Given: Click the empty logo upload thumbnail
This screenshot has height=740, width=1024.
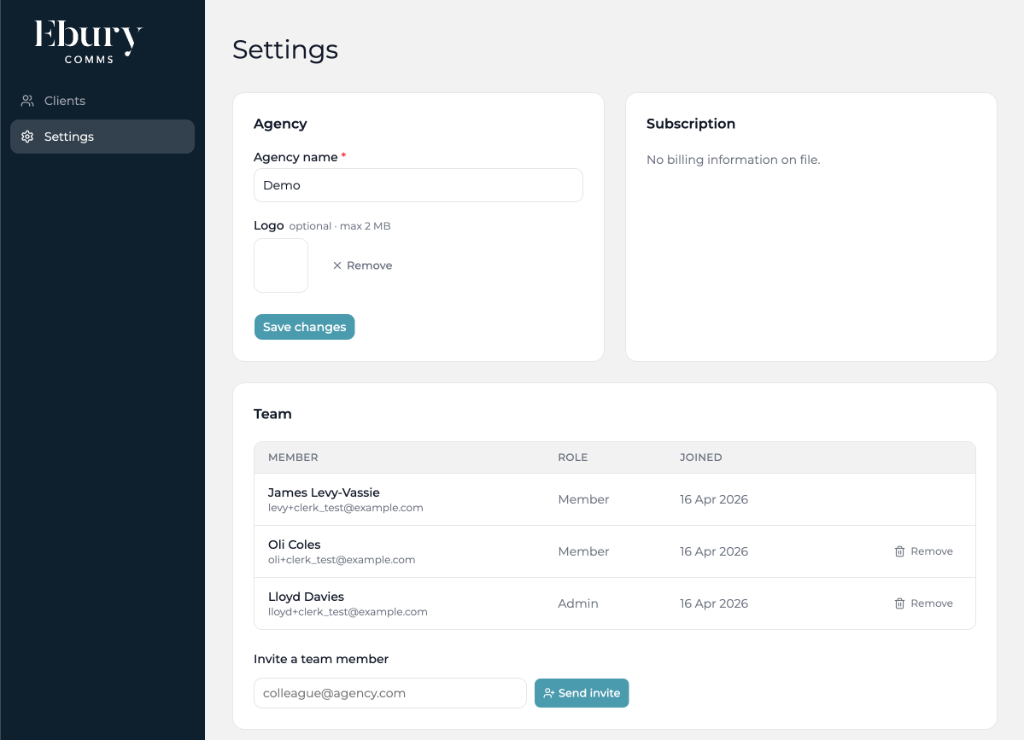Looking at the screenshot, I should [281, 265].
